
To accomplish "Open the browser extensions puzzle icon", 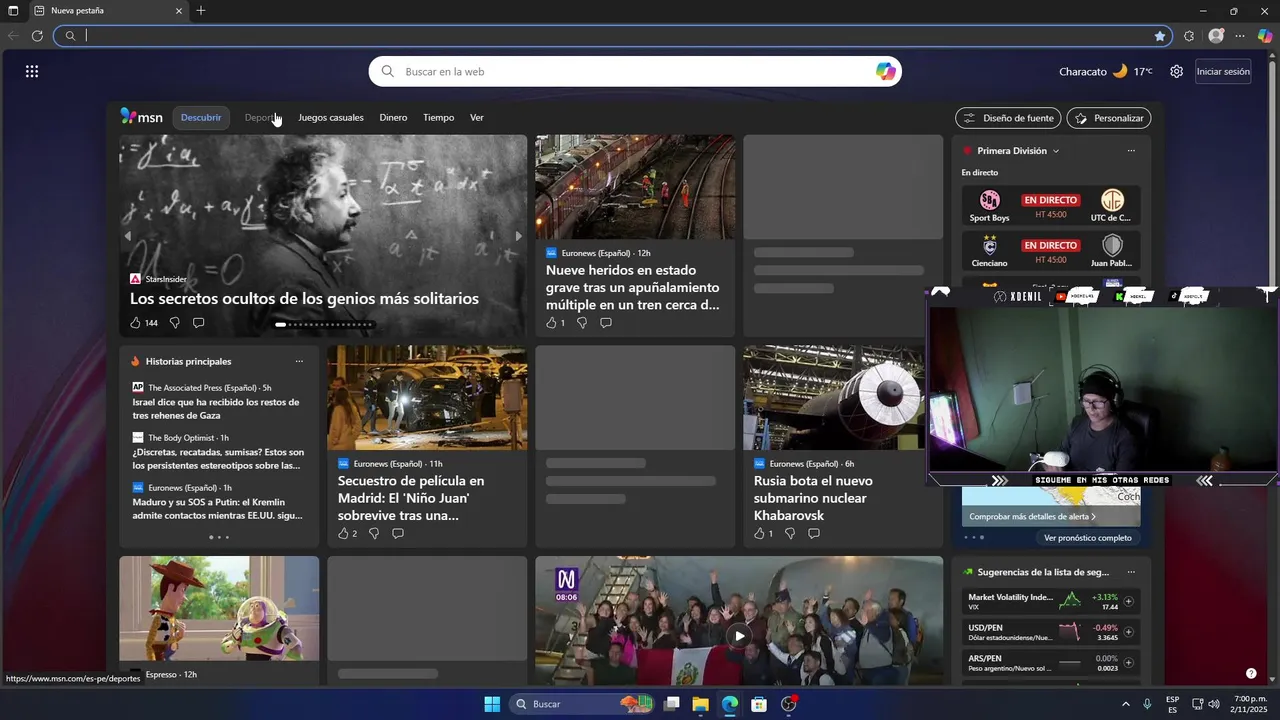I will [1189, 35].
